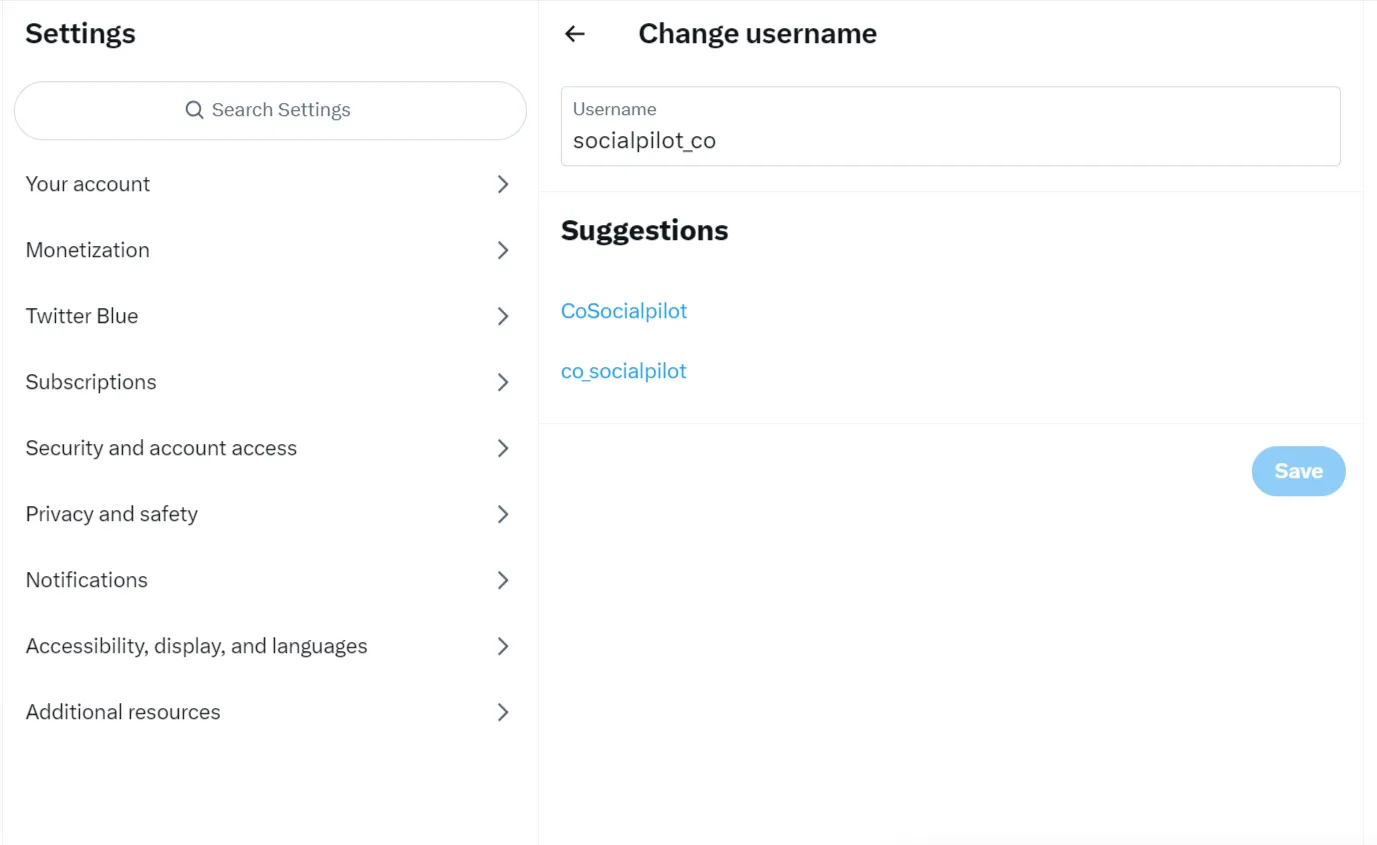
Task: Expand Twitter Blue using its chevron
Action: (503, 316)
